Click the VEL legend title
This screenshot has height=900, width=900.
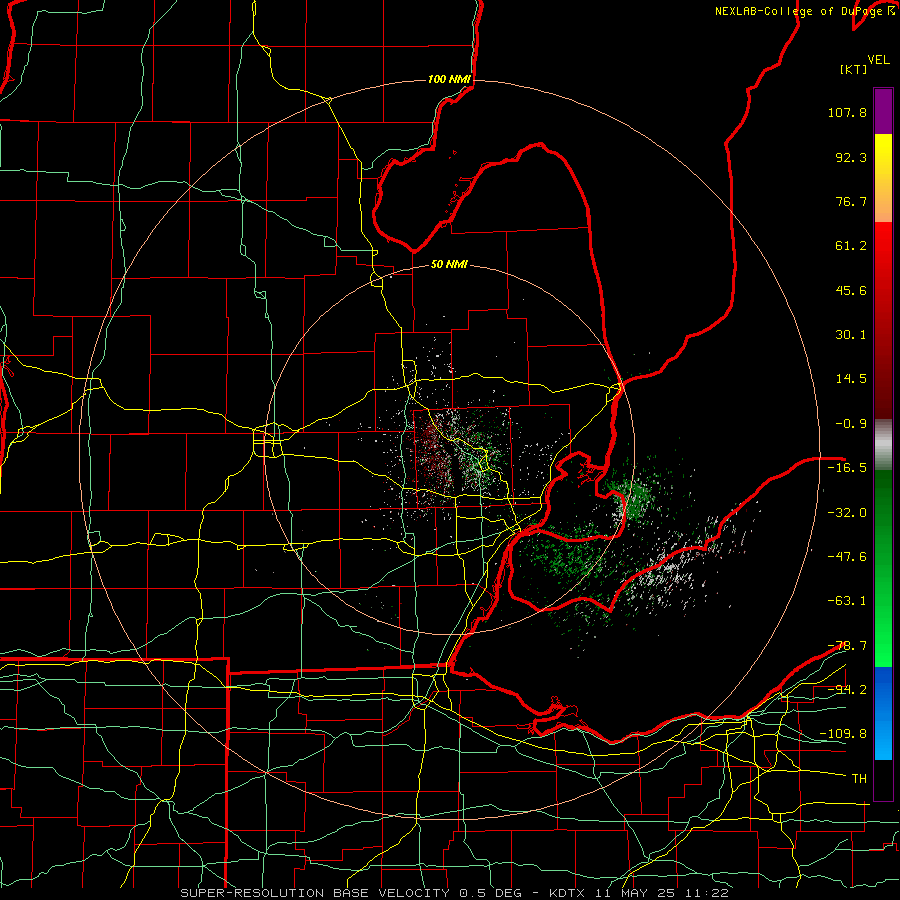878,60
